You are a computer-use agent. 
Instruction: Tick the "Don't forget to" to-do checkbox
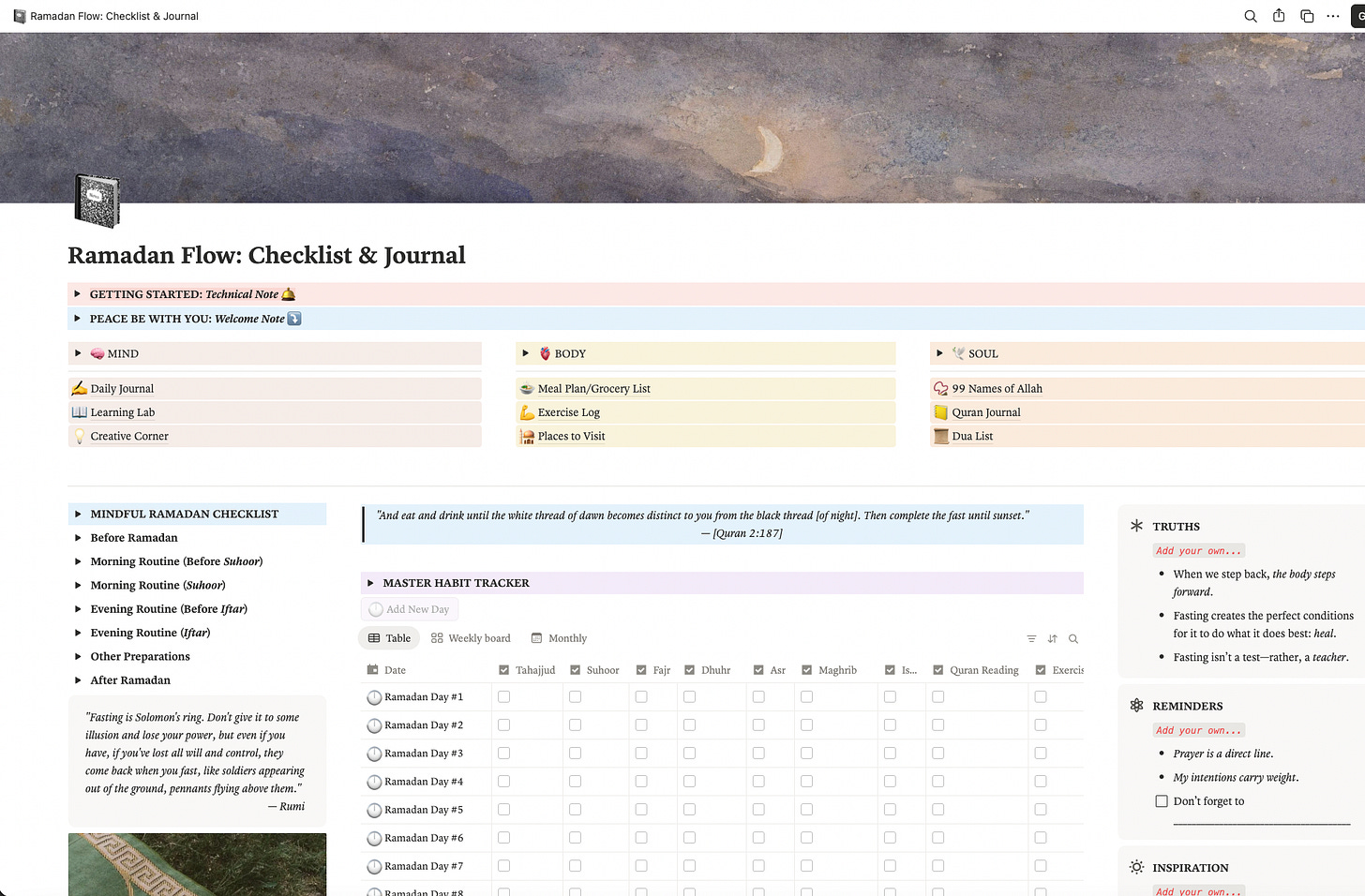1162,801
